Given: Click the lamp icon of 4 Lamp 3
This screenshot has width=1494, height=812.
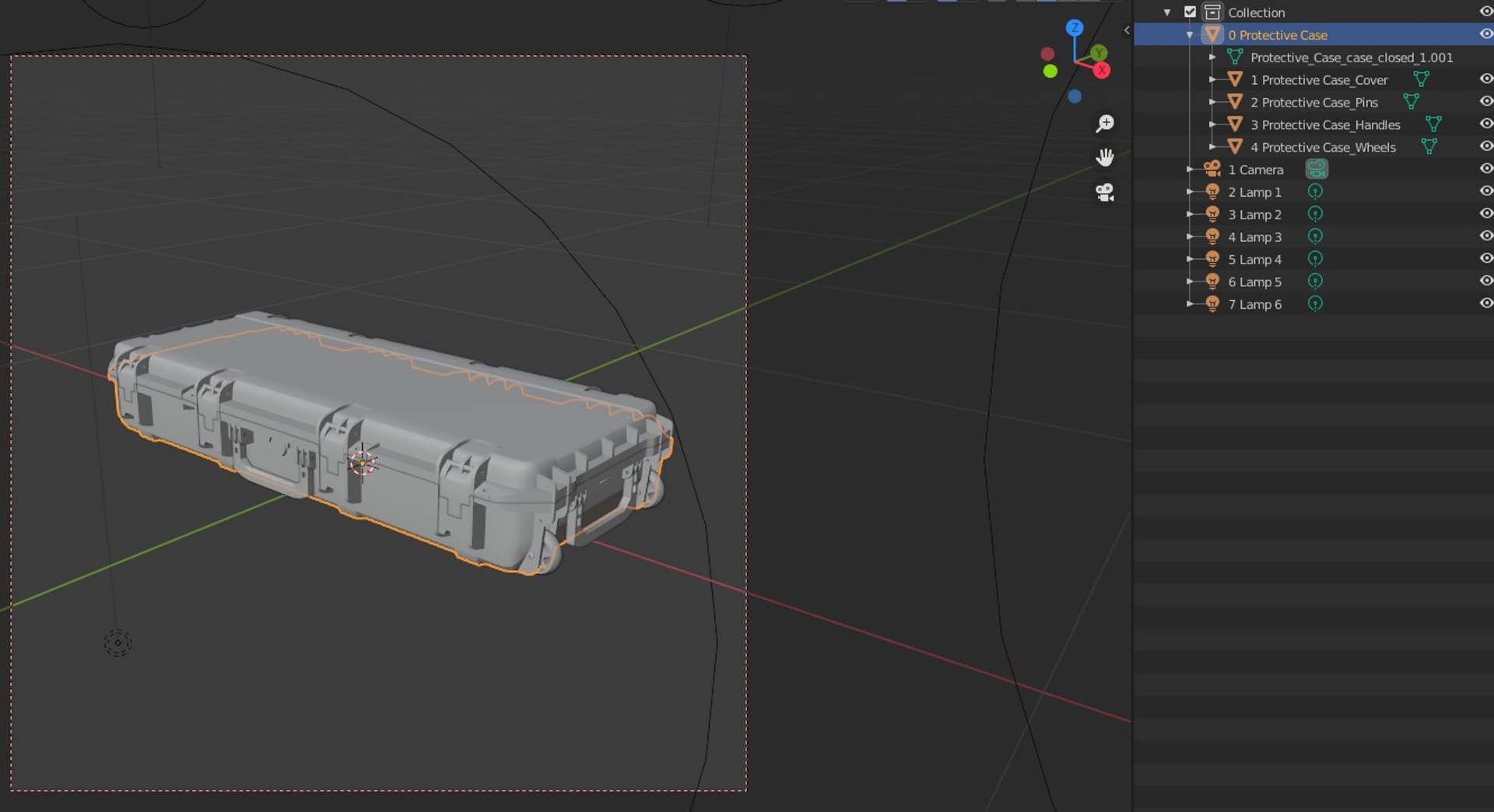Looking at the screenshot, I should 1212,236.
